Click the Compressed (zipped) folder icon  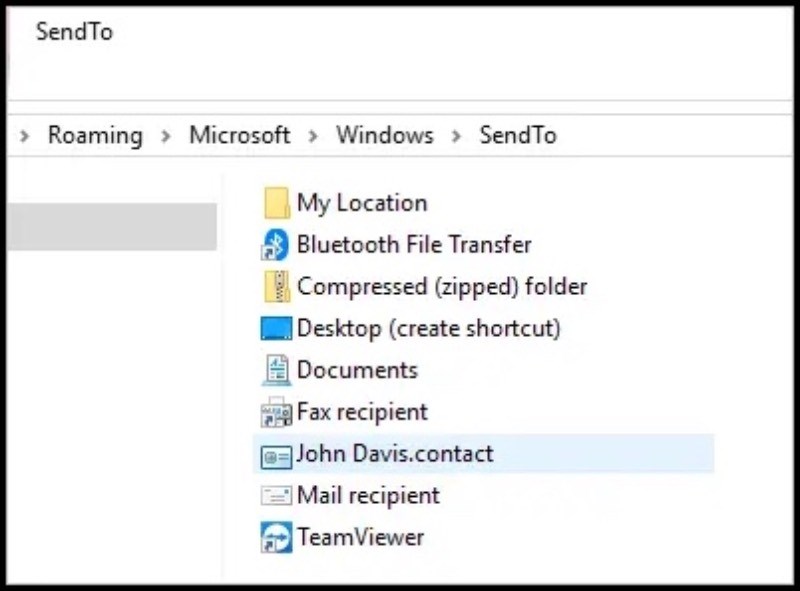tap(277, 287)
